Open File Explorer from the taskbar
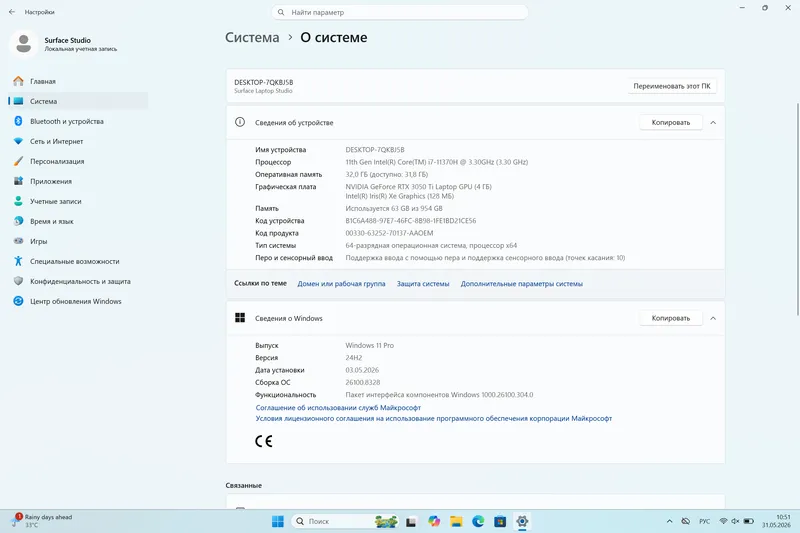 coord(456,521)
